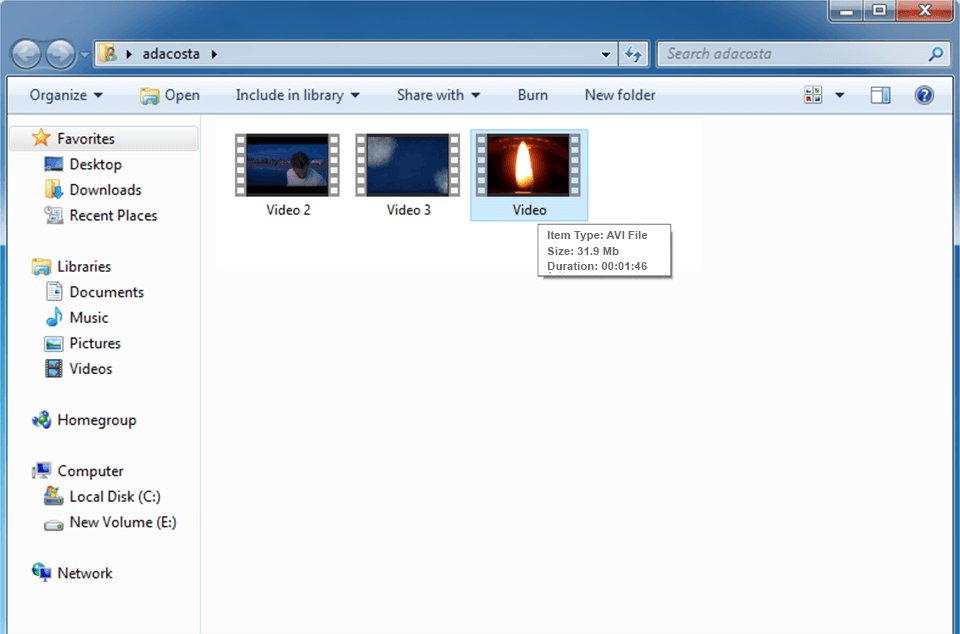
Task: Select the Video 3 thumbnail
Action: point(408,165)
